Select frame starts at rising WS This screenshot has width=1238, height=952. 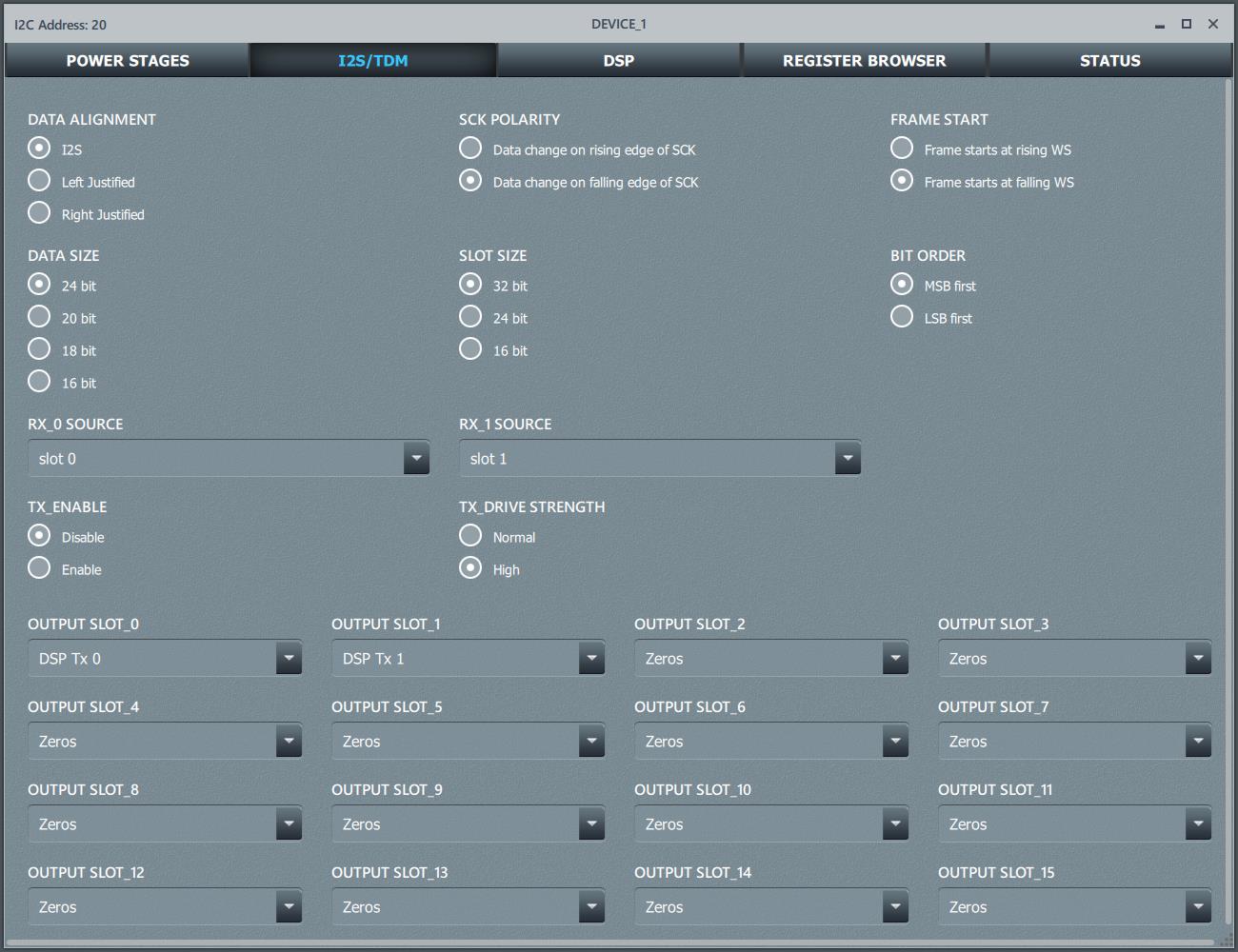click(x=902, y=149)
